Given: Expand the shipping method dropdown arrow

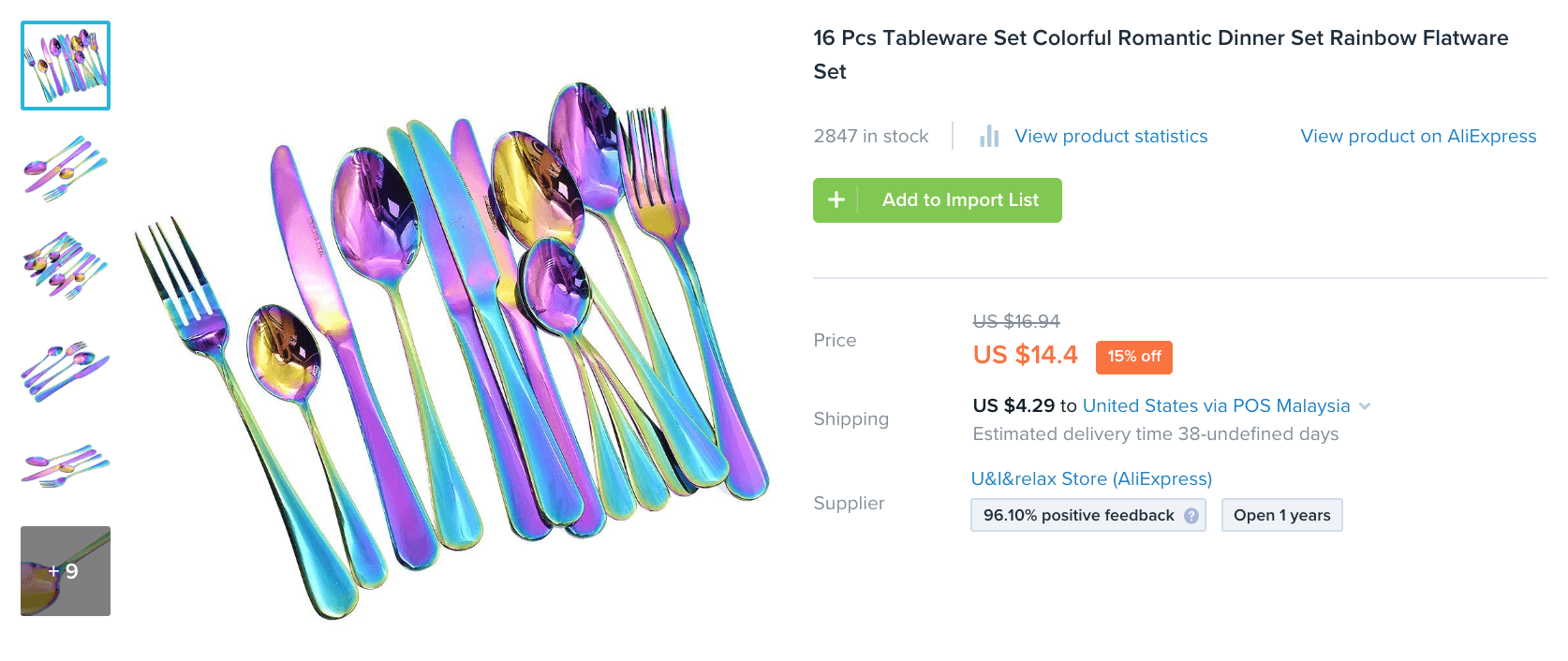Looking at the screenshot, I should click(1365, 406).
